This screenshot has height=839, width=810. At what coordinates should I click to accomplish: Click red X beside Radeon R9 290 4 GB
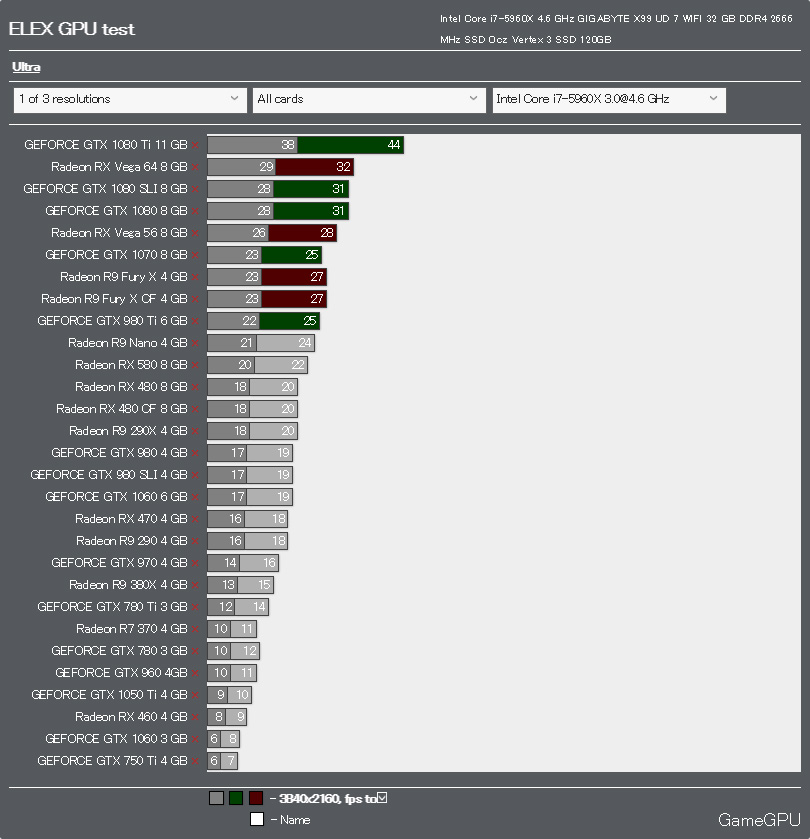[195, 541]
